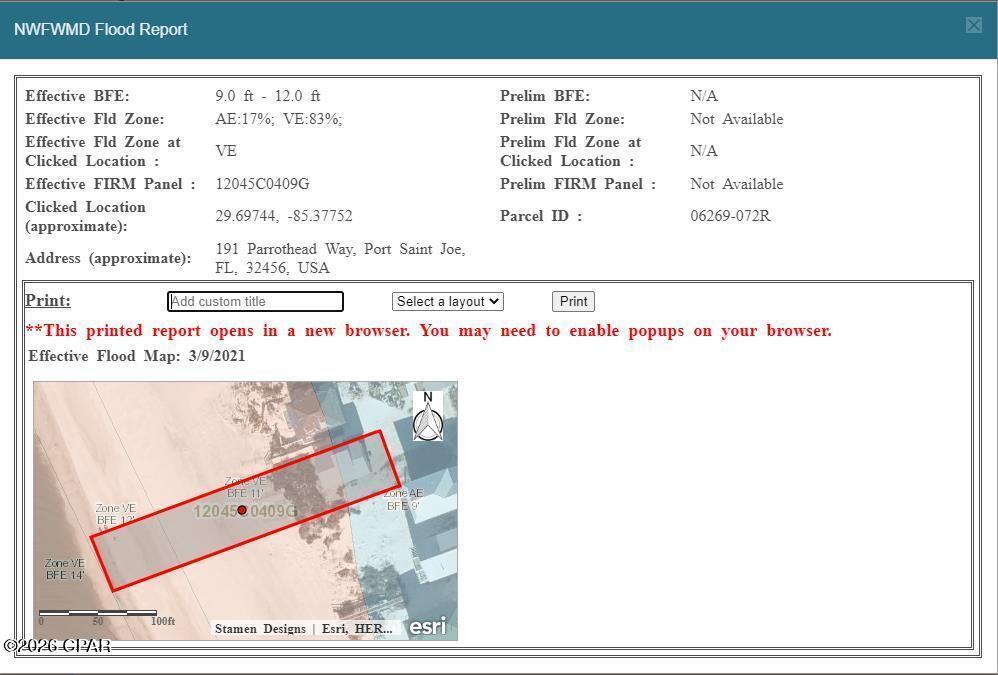
Task: Open the Stamen Designs Esri attribution link
Action: point(303,628)
